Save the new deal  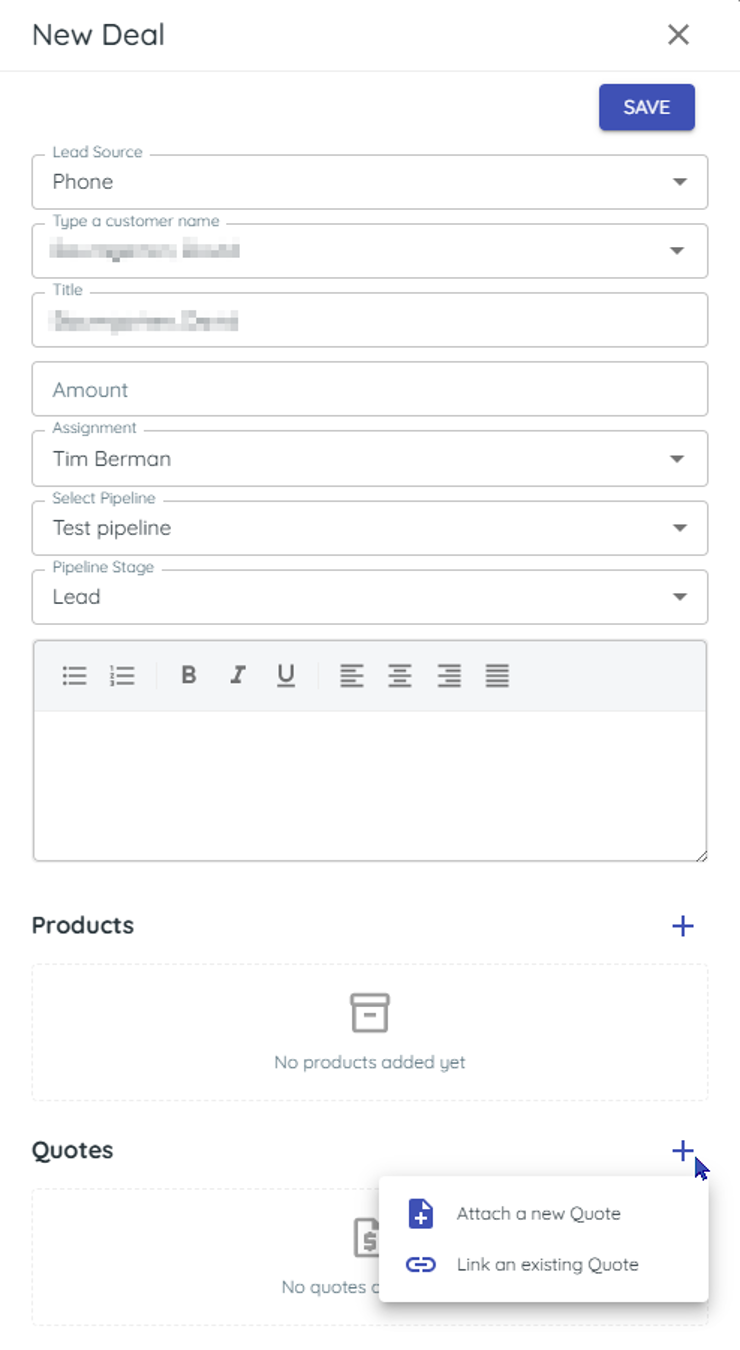[x=647, y=107]
